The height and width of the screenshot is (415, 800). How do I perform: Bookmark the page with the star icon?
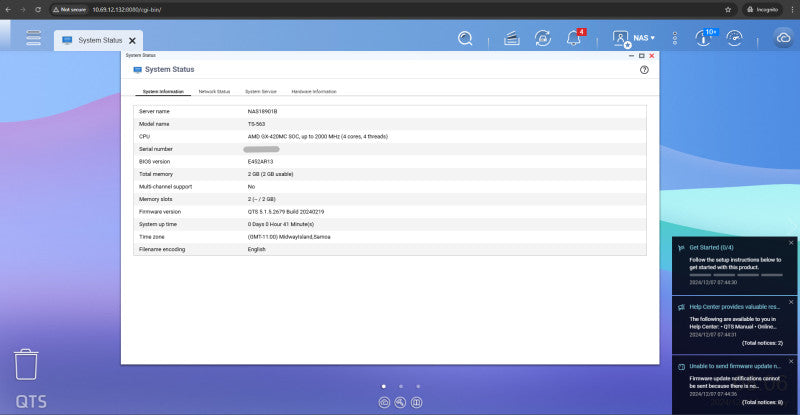pos(728,9)
